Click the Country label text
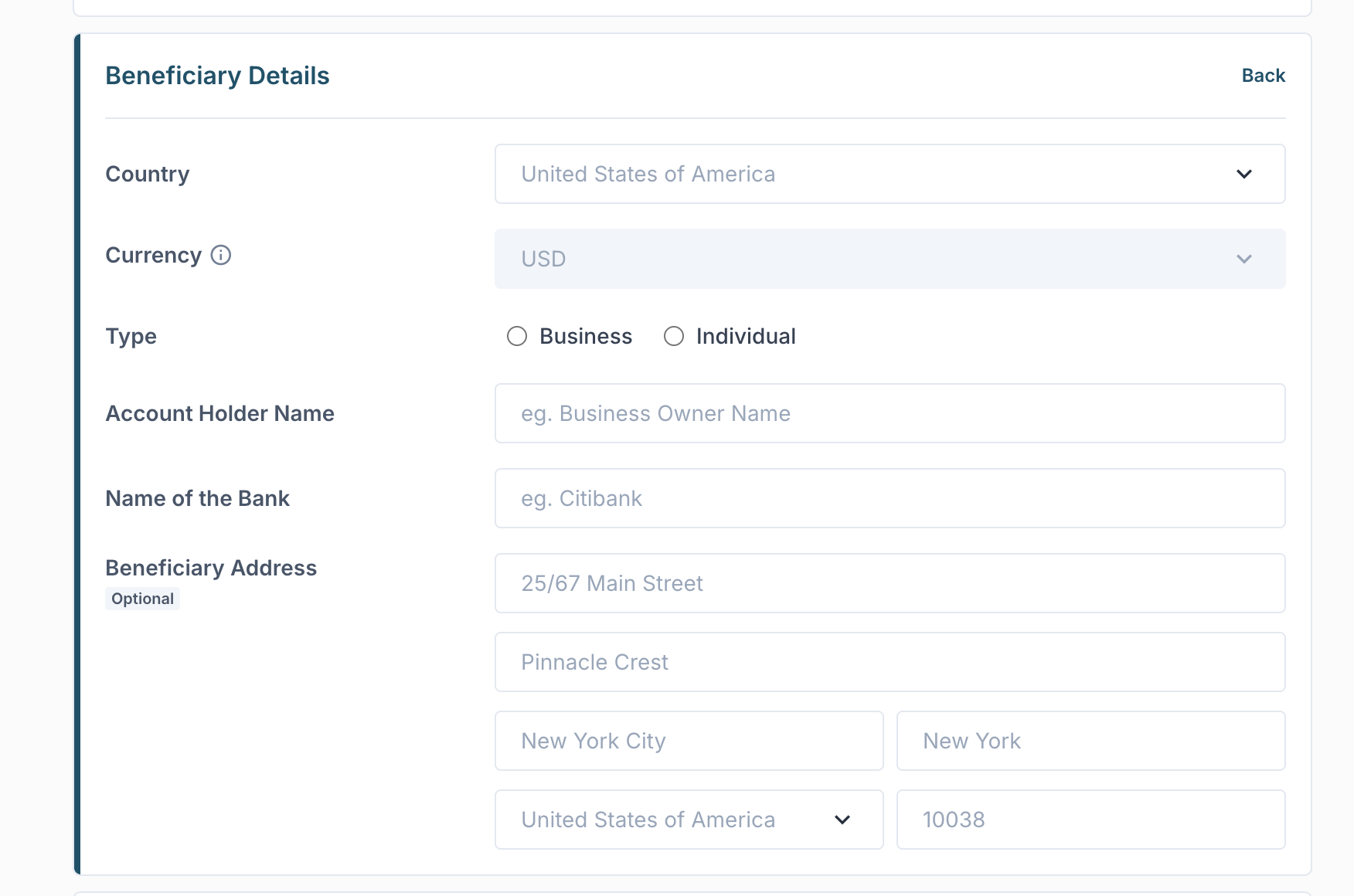 (147, 175)
